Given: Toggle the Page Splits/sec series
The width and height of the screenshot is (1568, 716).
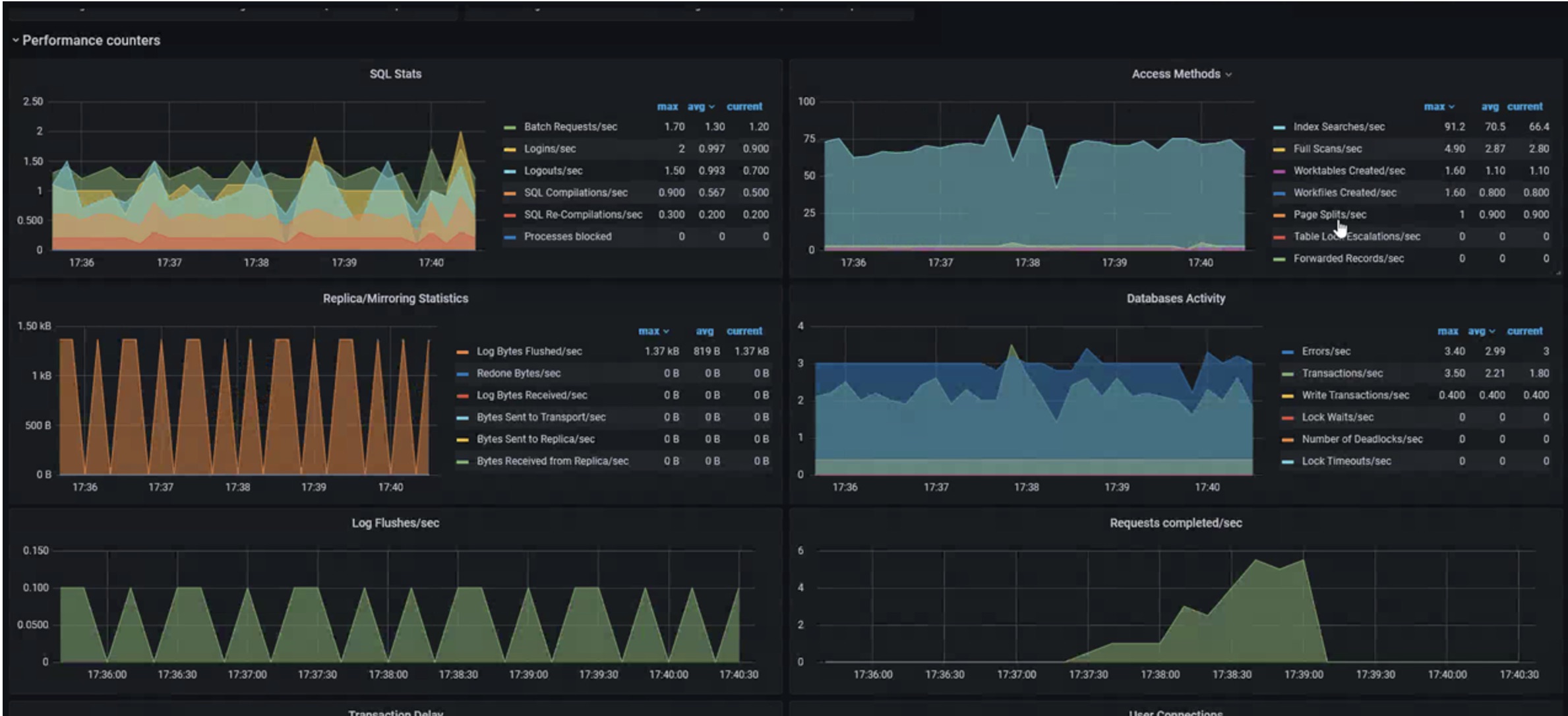Looking at the screenshot, I should pyautogui.click(x=1329, y=214).
